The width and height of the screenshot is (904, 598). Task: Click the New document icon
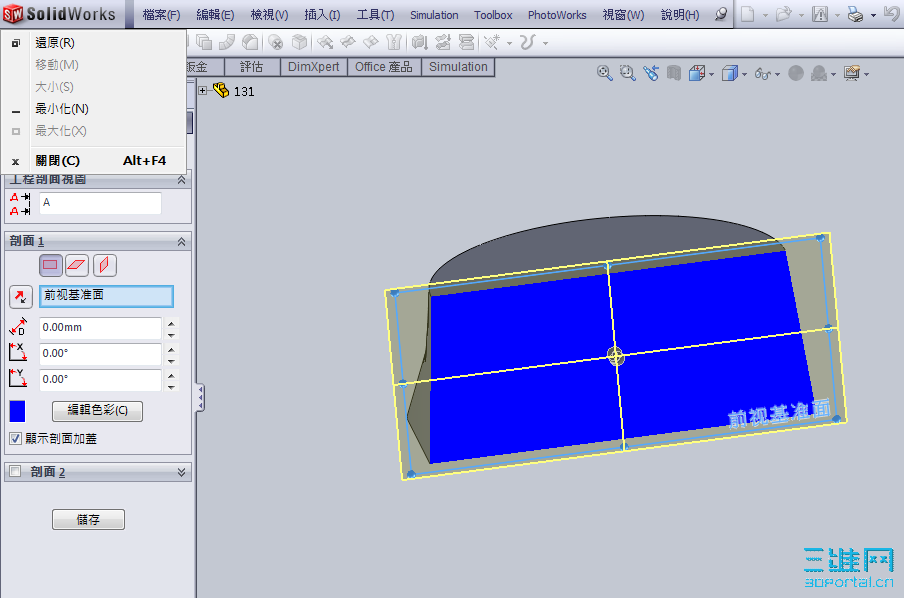click(x=748, y=14)
